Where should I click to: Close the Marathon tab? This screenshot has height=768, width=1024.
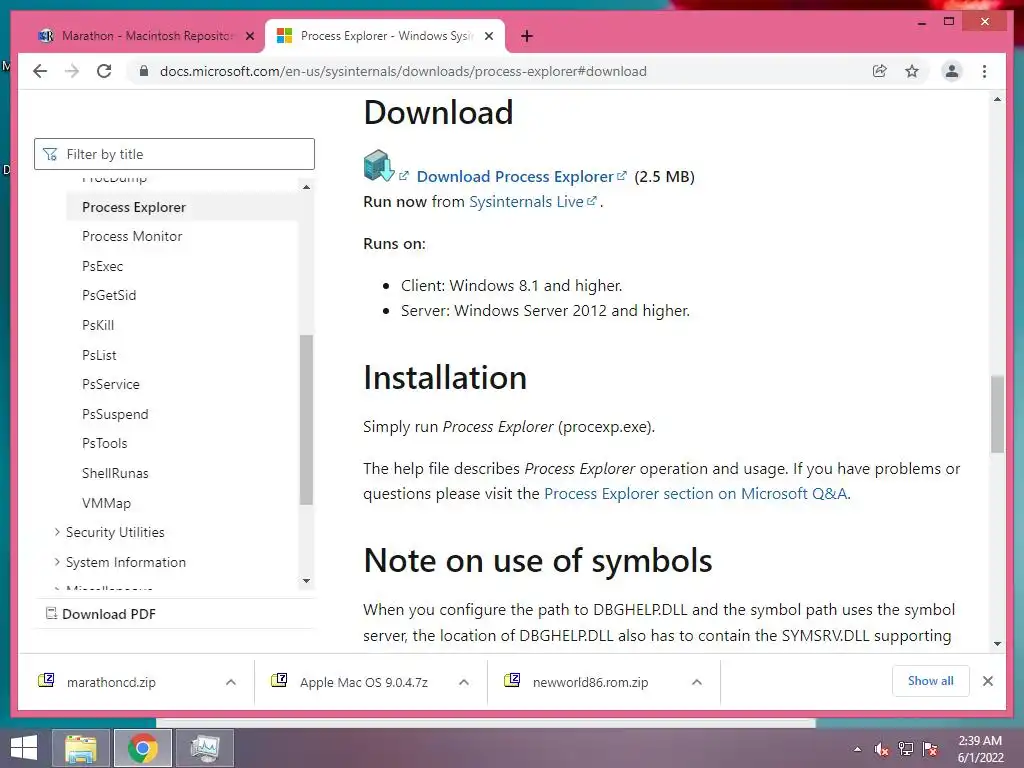249,36
